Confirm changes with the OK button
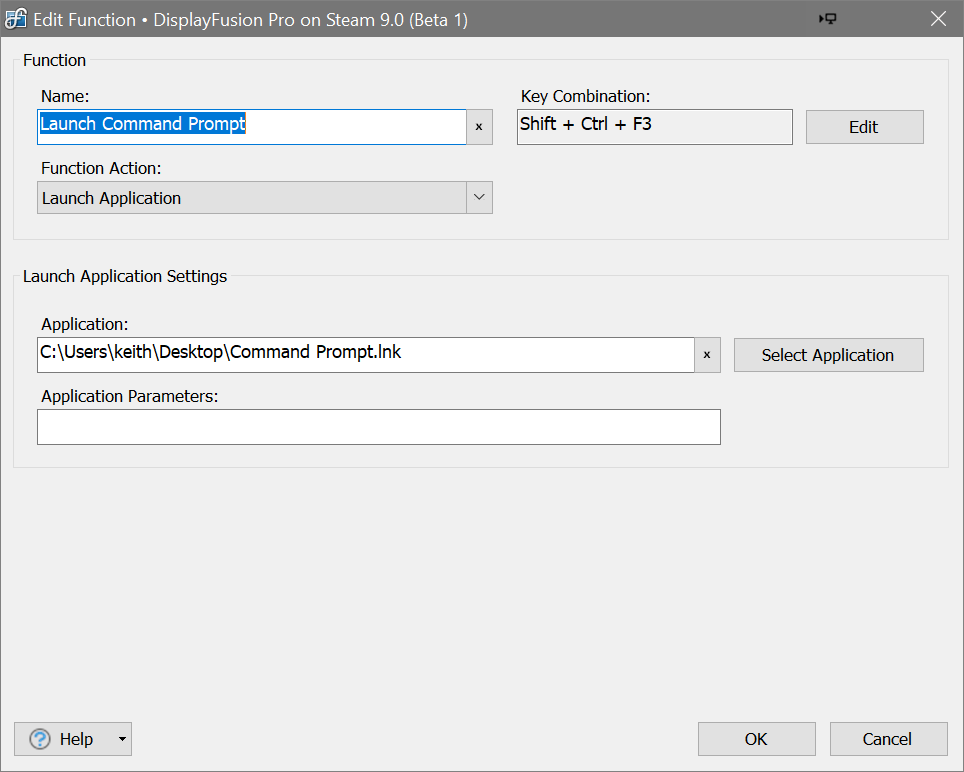 pos(756,739)
